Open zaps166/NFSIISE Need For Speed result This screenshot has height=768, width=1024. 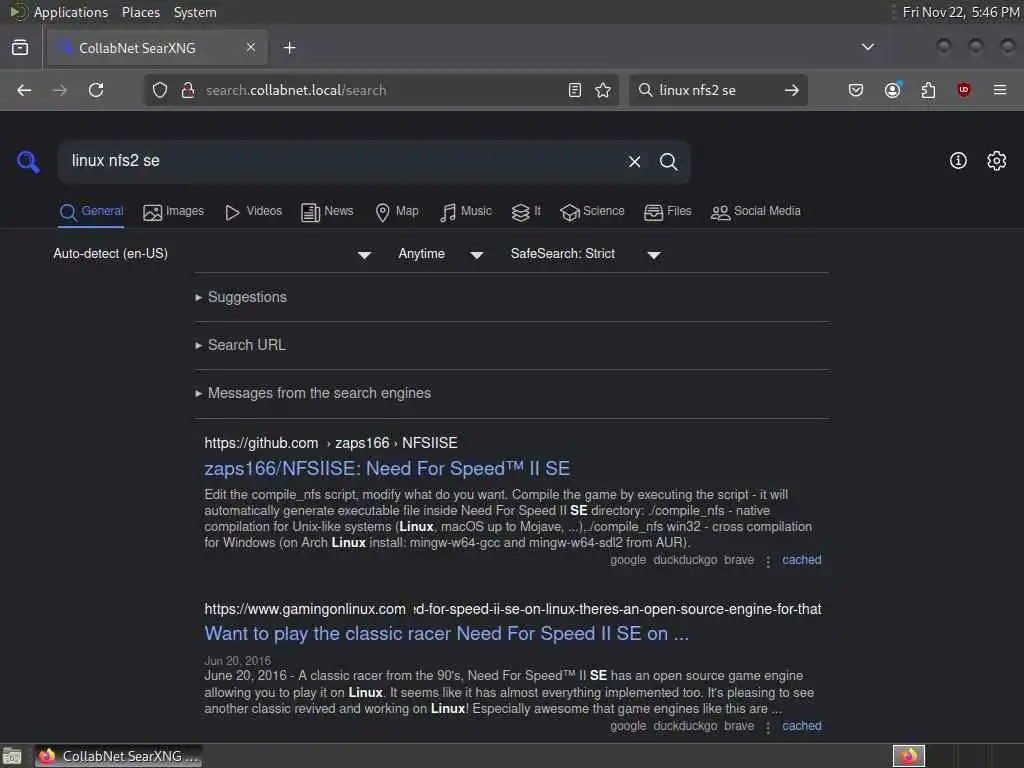[387, 468]
